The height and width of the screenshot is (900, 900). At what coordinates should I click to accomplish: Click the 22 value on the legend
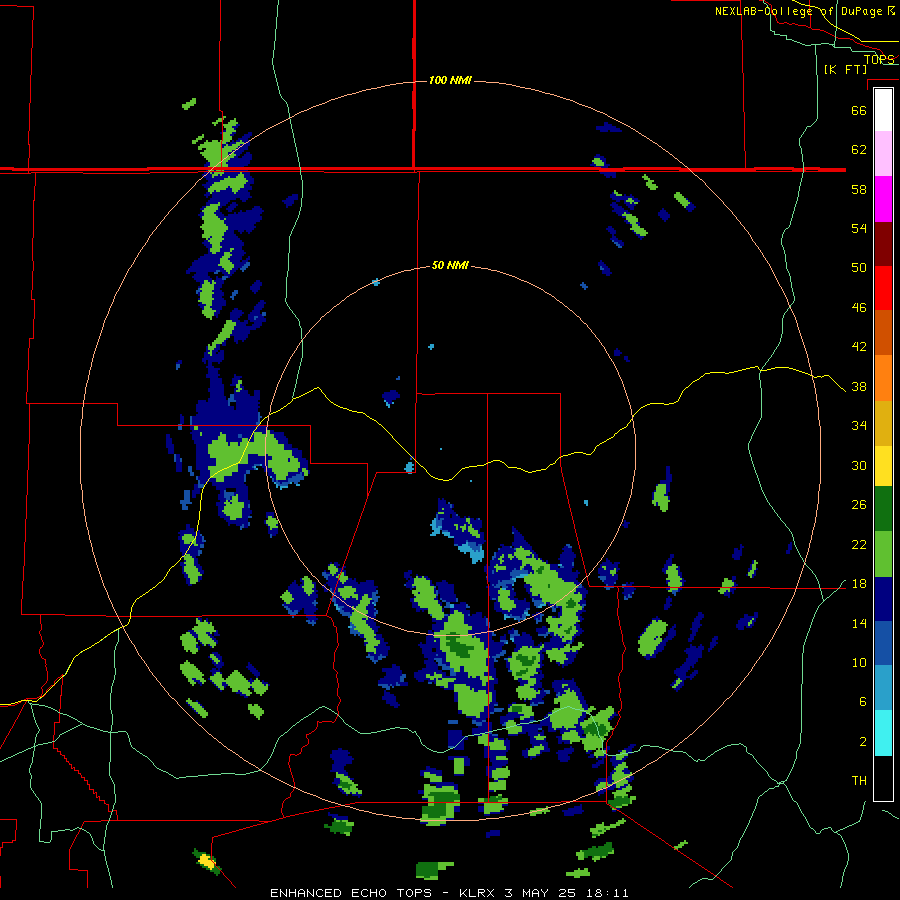(x=859, y=544)
